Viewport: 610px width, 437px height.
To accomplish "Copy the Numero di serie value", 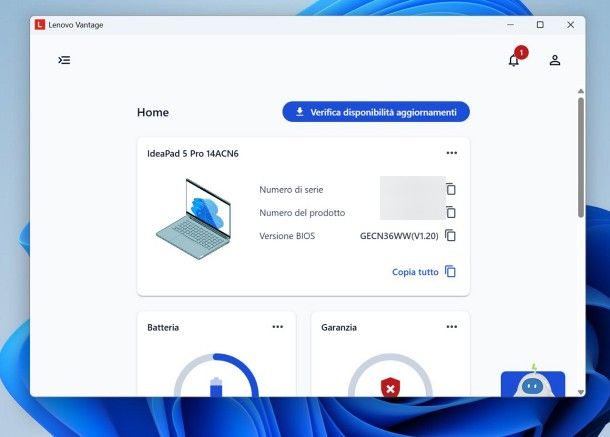I will (x=451, y=189).
